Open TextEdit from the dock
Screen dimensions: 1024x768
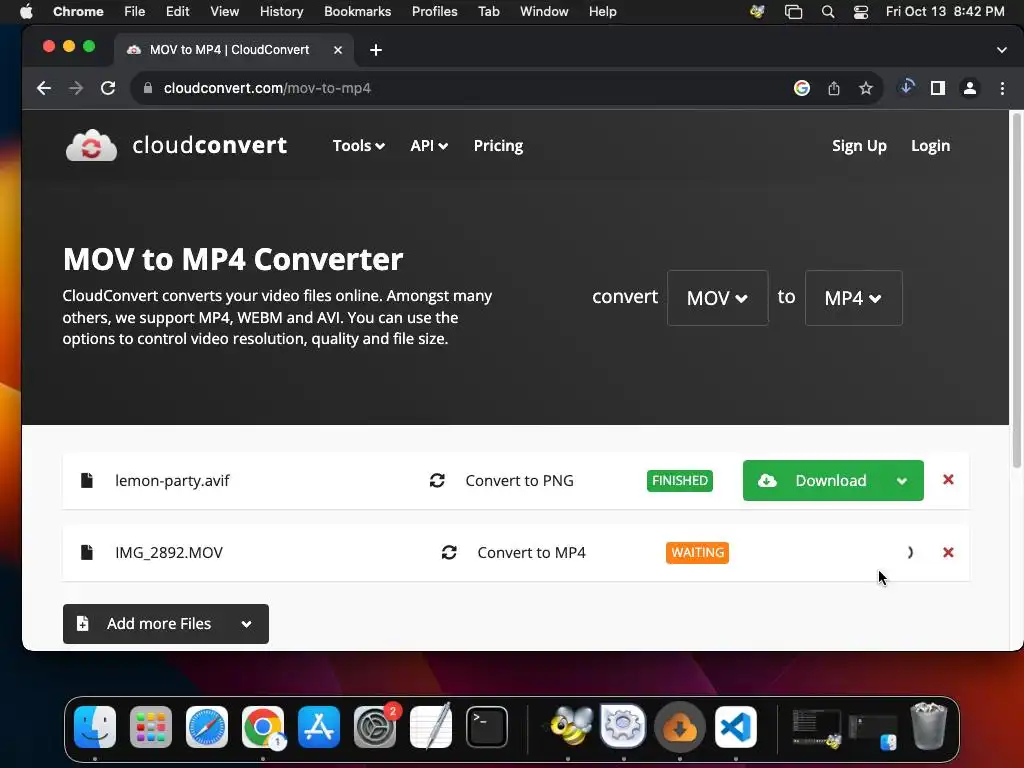[431, 727]
